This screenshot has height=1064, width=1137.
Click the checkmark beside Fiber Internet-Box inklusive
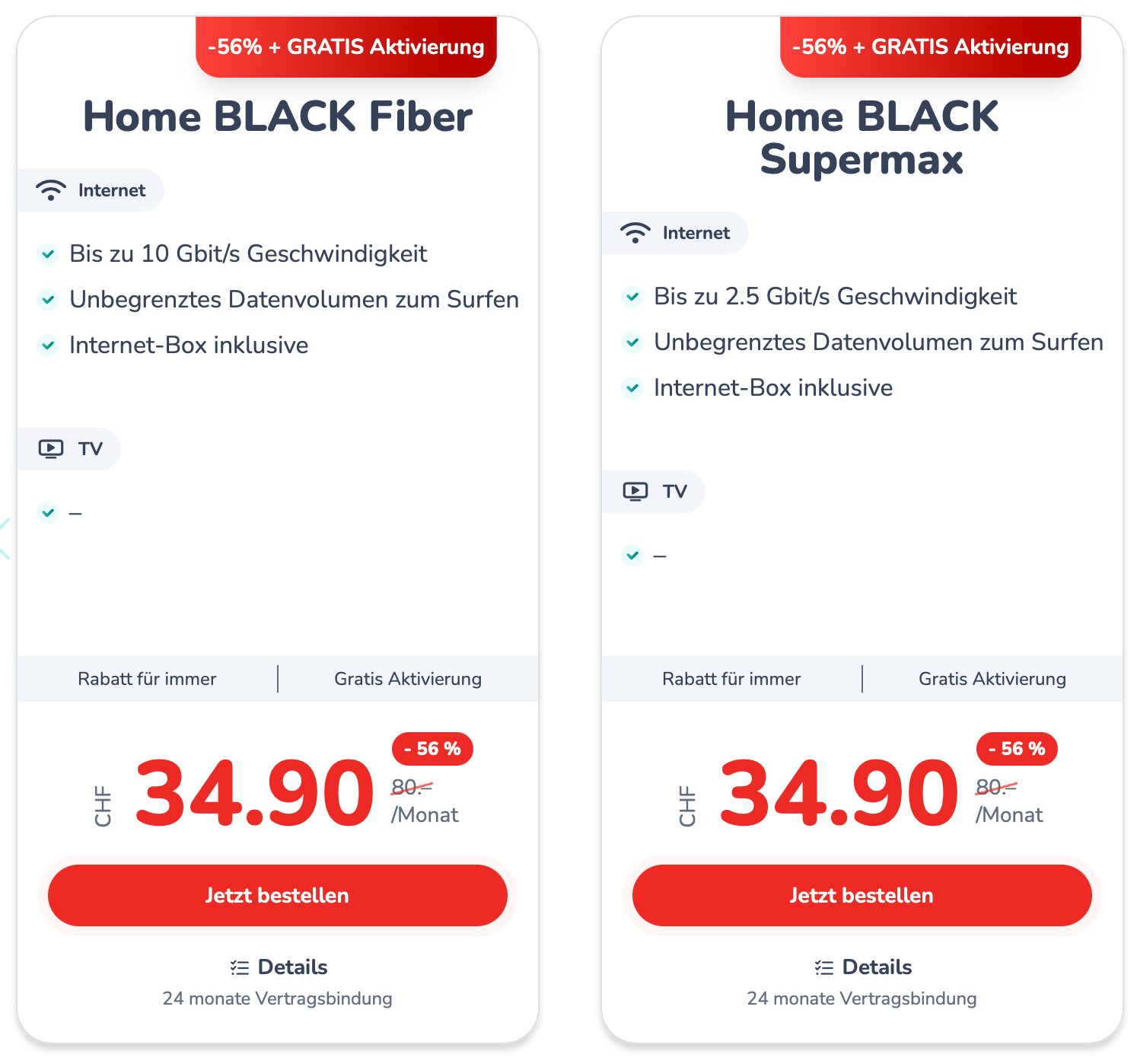(x=48, y=346)
